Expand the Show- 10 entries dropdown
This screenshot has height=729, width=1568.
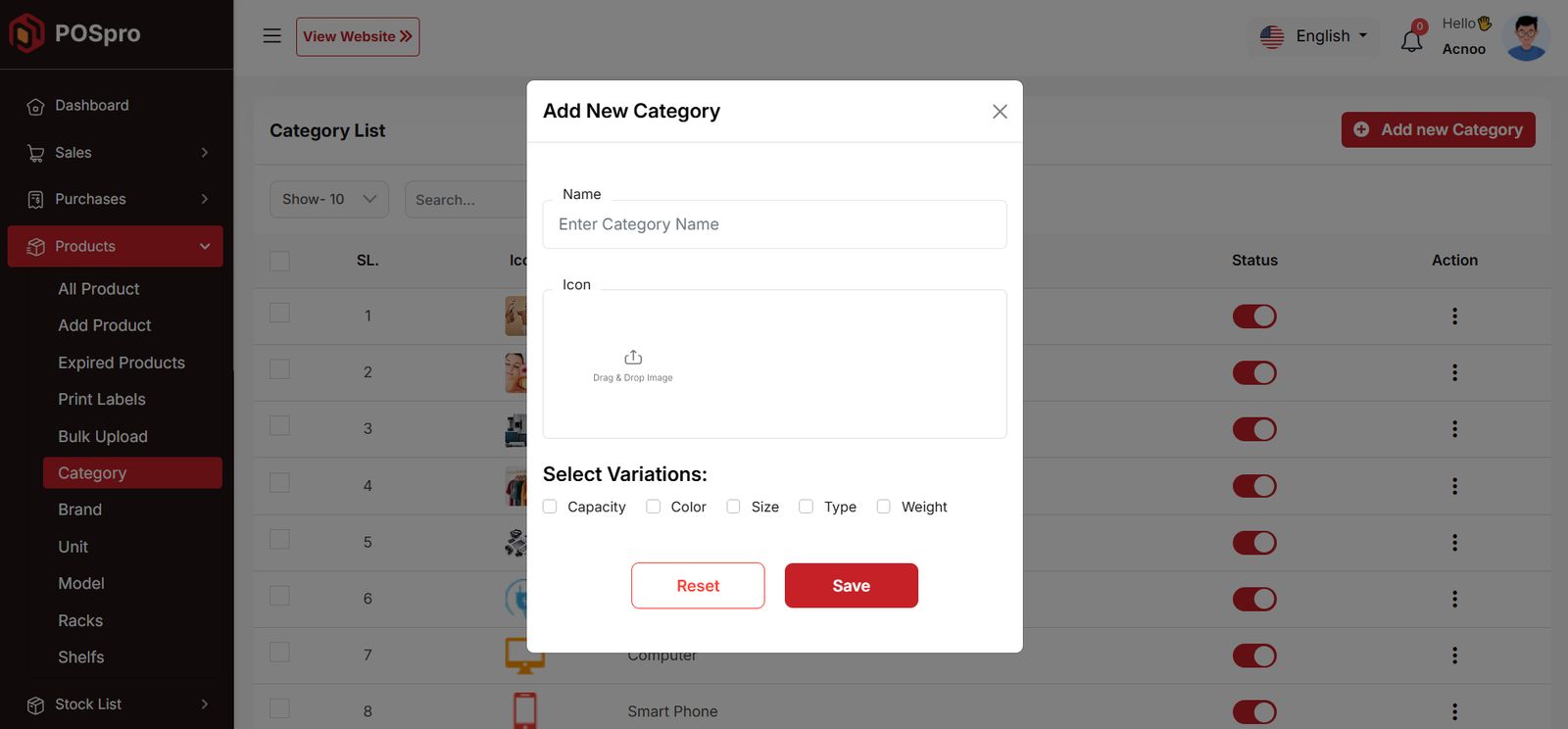328,199
